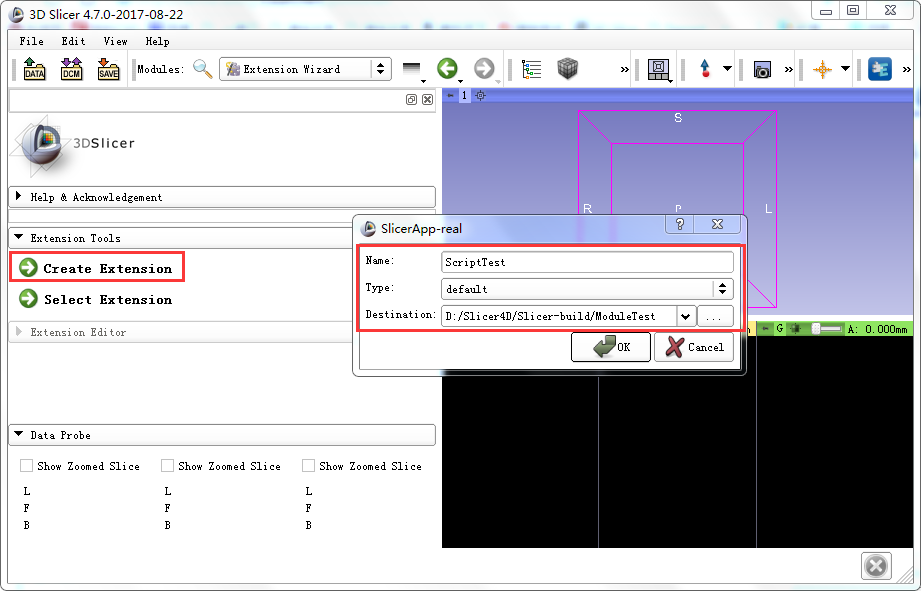Screen dimensions: 921x591
Task: Open the File menu
Action: (31, 41)
